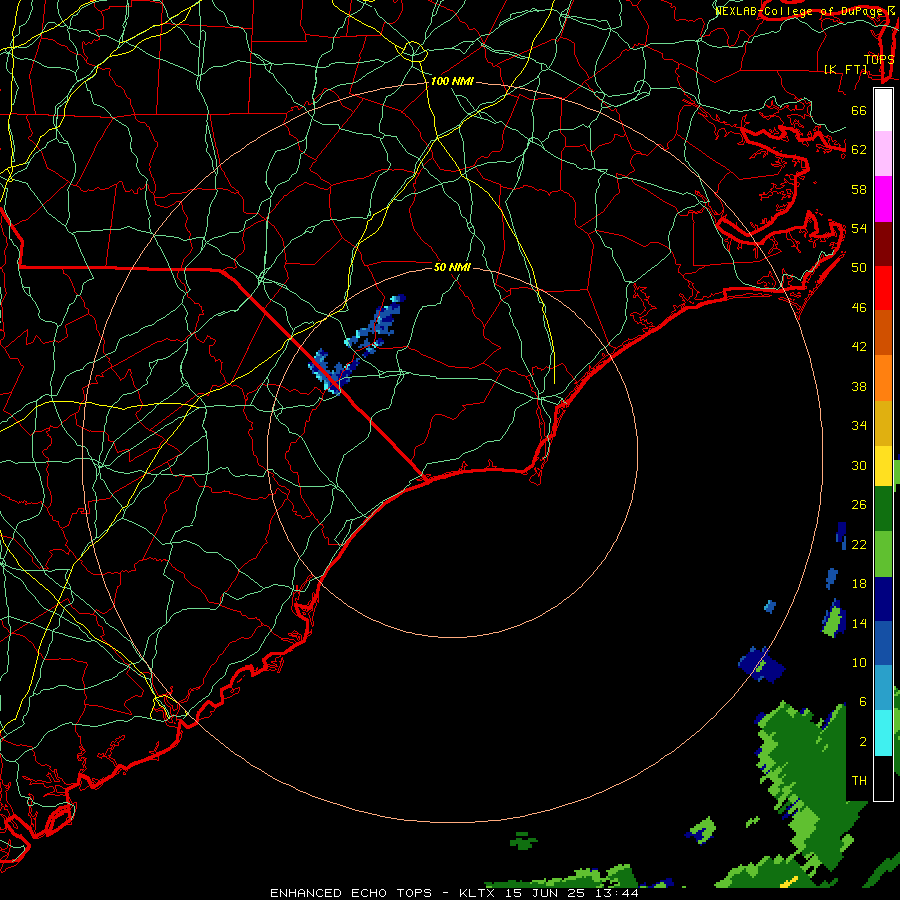Click the navy 22 K FT swatch
The image size is (900, 900).
pyautogui.click(x=883, y=599)
